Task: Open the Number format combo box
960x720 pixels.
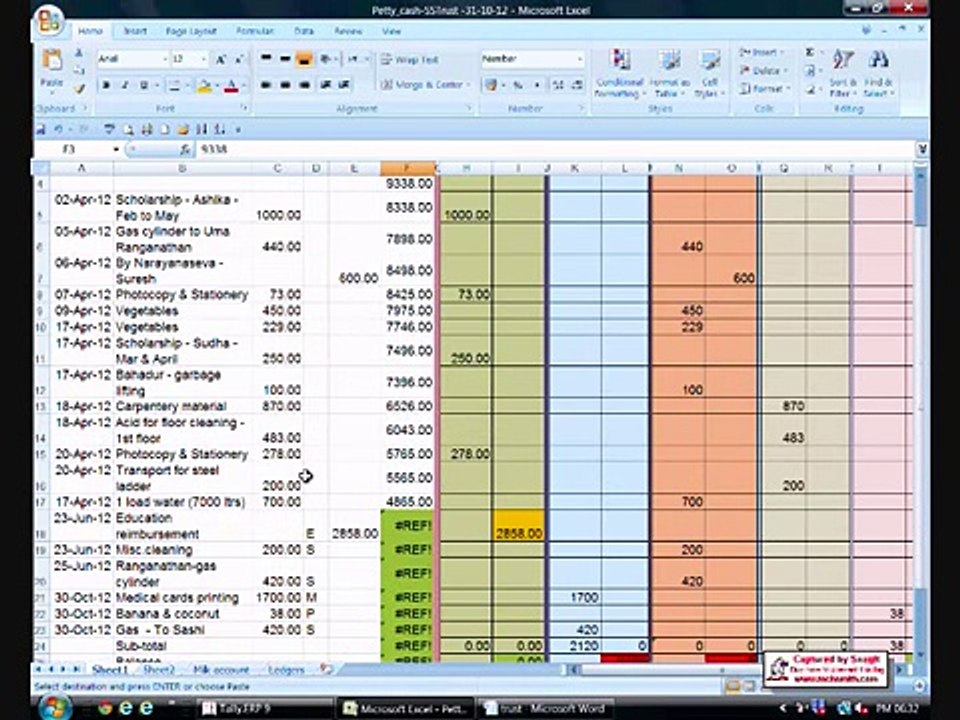Action: click(x=532, y=59)
